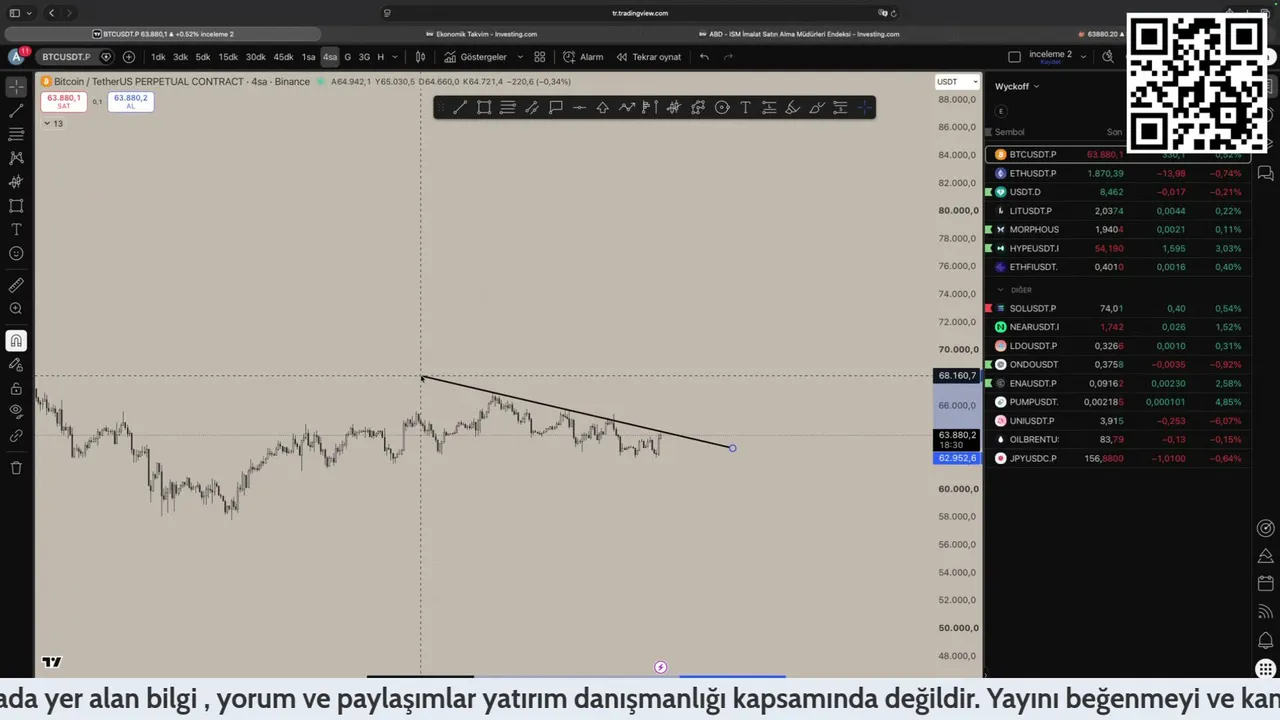Open the forecasting tools in left sidebar
Viewport: 1280px width, 720px height.
tap(16, 182)
